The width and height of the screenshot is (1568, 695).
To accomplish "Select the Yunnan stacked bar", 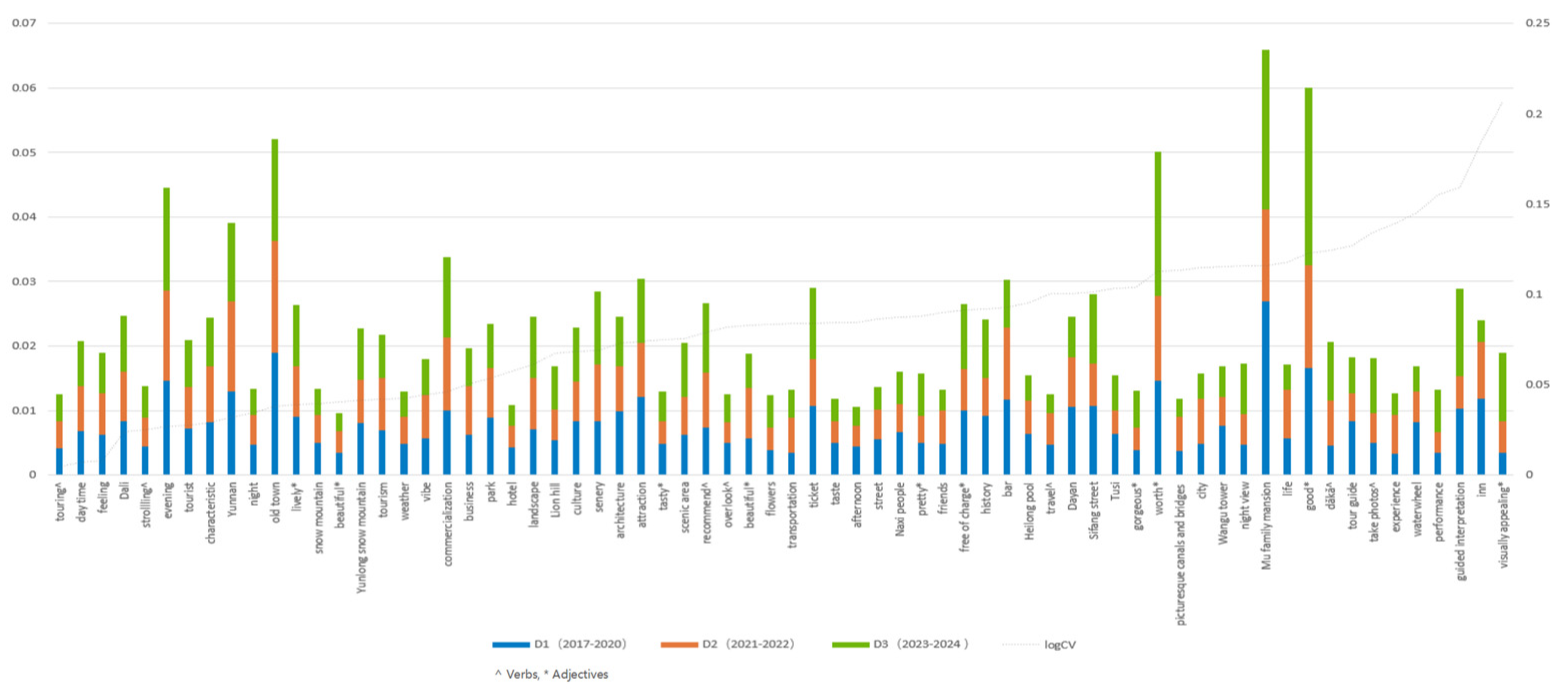I will (x=231, y=349).
